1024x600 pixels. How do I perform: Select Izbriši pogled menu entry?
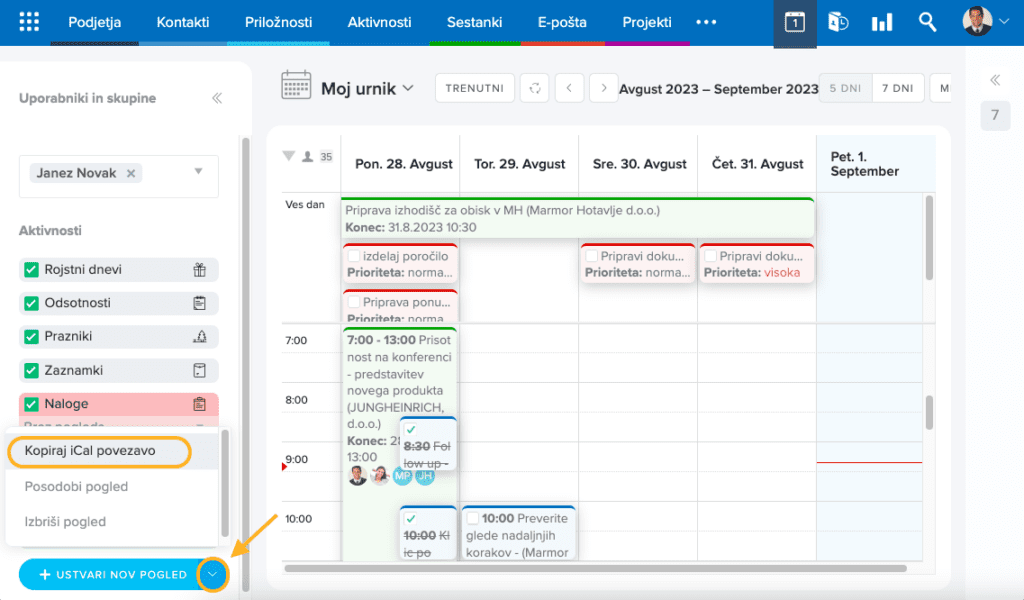pos(111,522)
